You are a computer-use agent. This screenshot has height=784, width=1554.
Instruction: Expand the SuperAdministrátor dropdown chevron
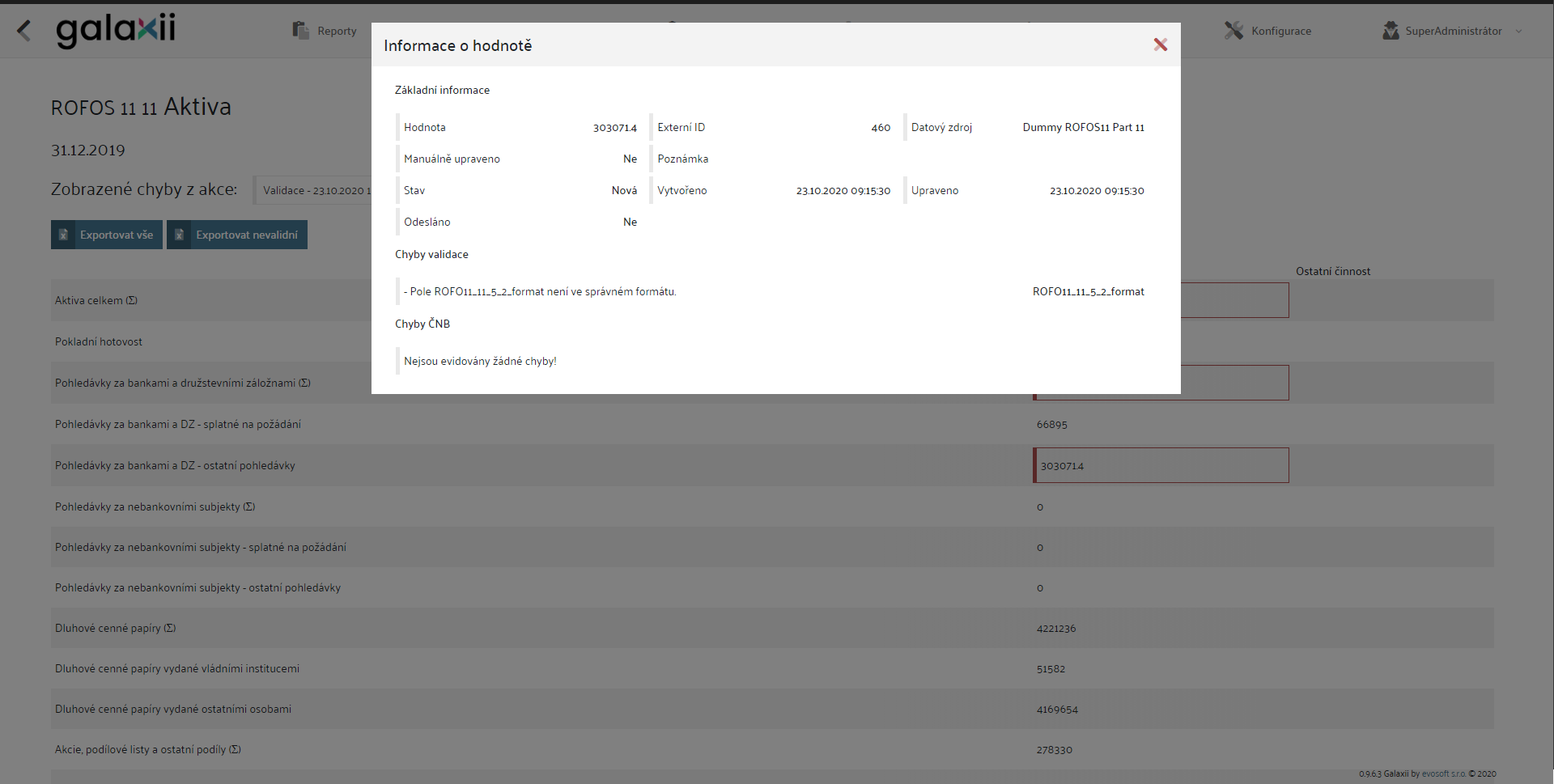tap(1518, 32)
